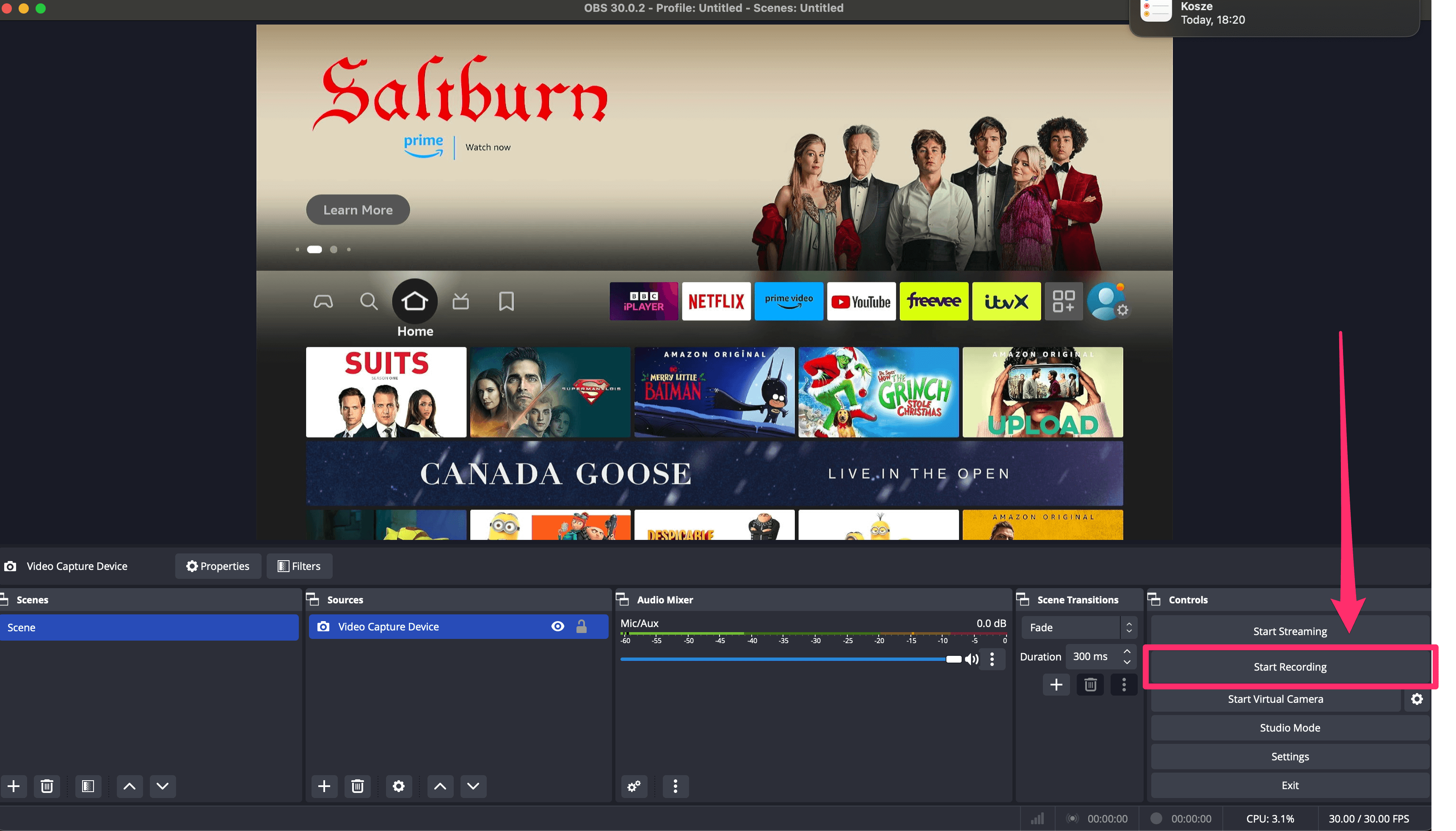Click the Start Recording button
Image resolution: width=1456 pixels, height=831 pixels.
(1290, 666)
